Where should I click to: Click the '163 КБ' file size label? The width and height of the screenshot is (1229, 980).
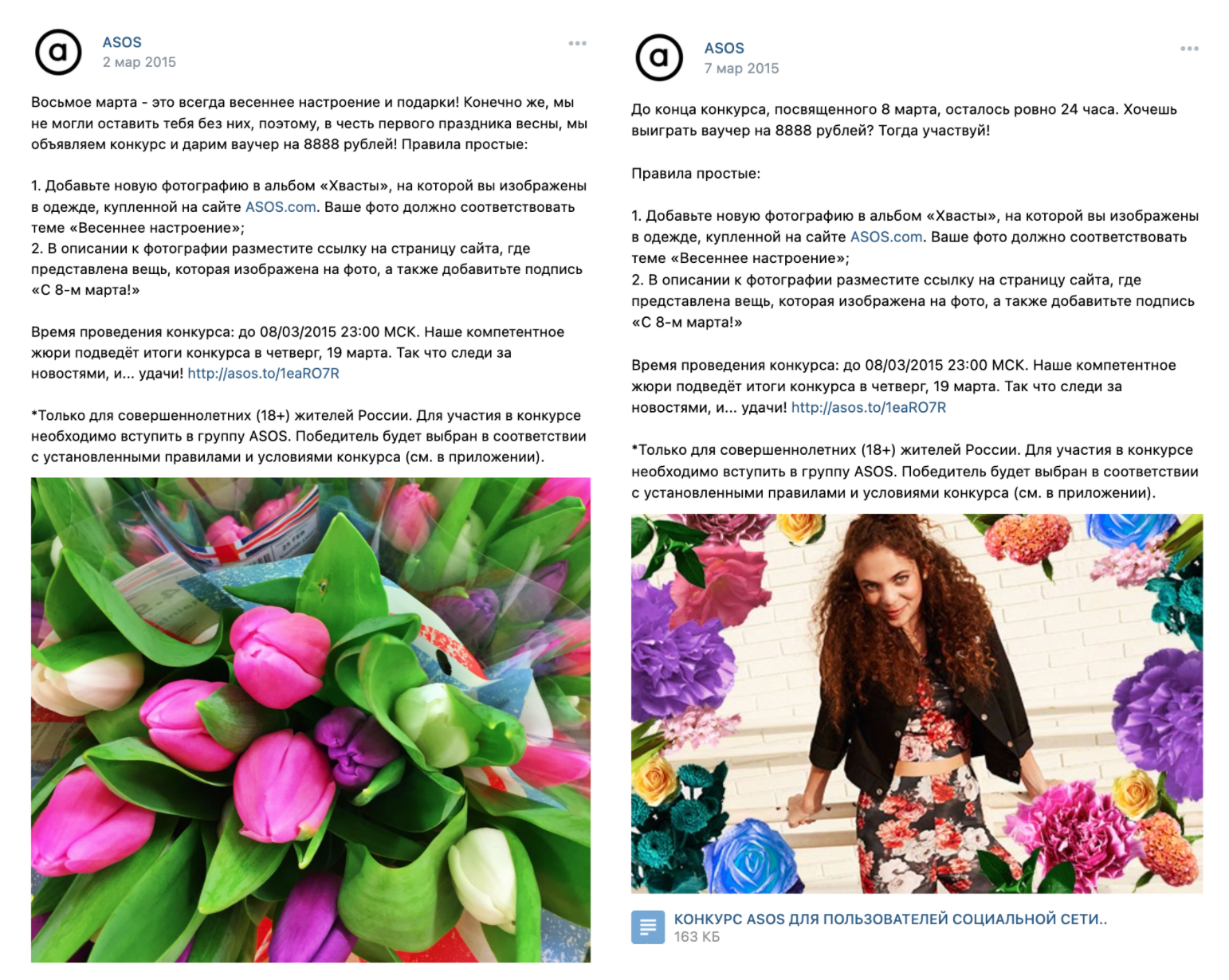pos(697,937)
